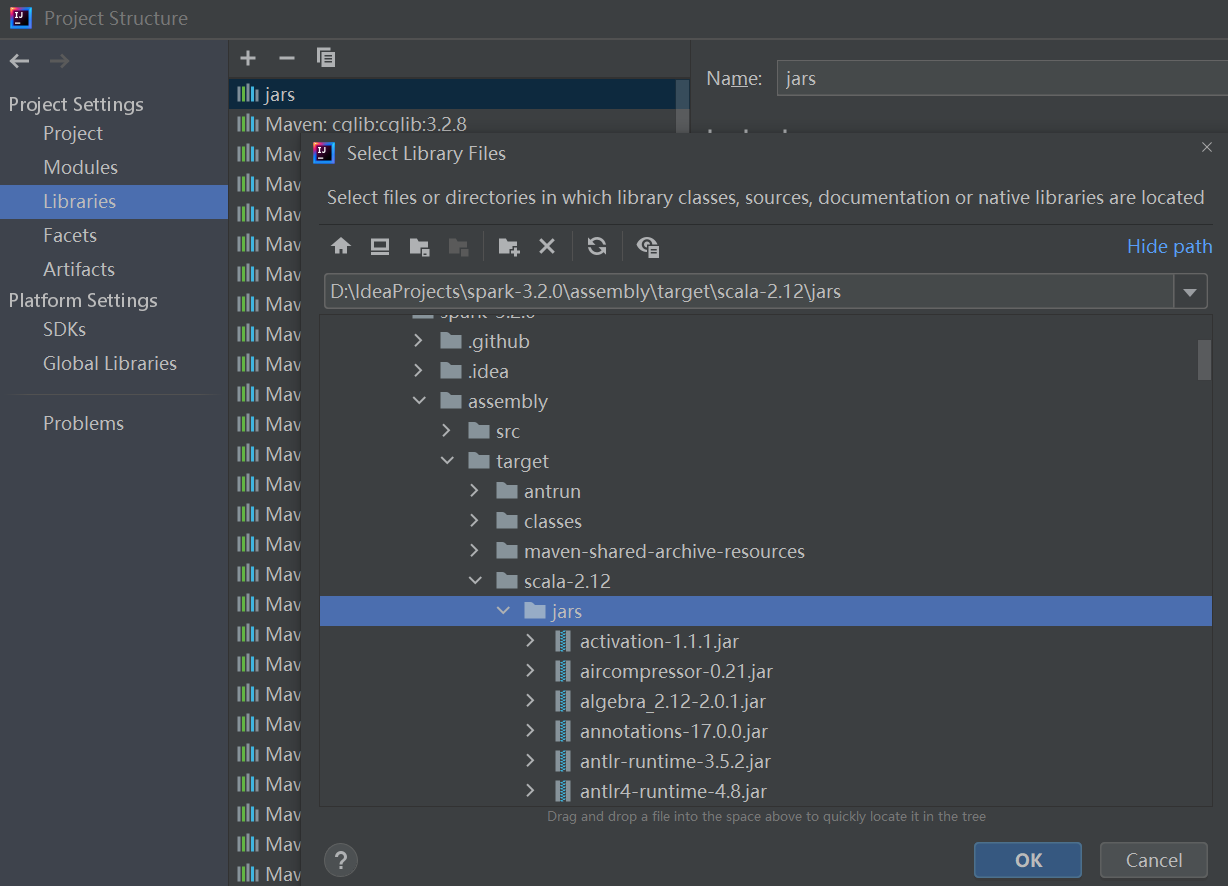Select the jars folder row
Viewport: 1228px width, 886px height.
click(x=766, y=611)
